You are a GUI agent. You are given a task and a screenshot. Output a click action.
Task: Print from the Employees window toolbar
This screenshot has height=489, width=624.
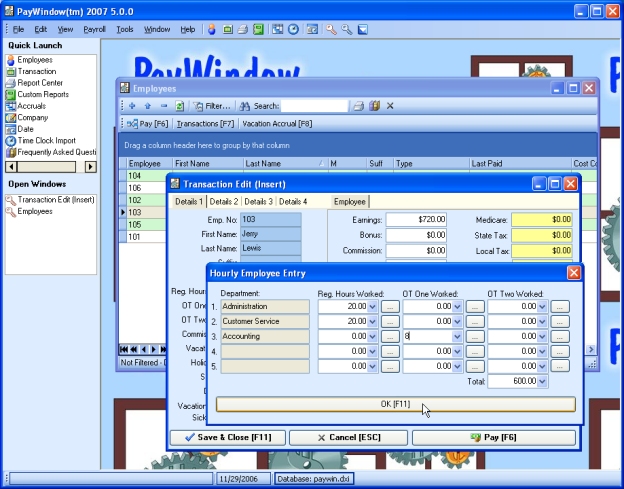pos(359,106)
